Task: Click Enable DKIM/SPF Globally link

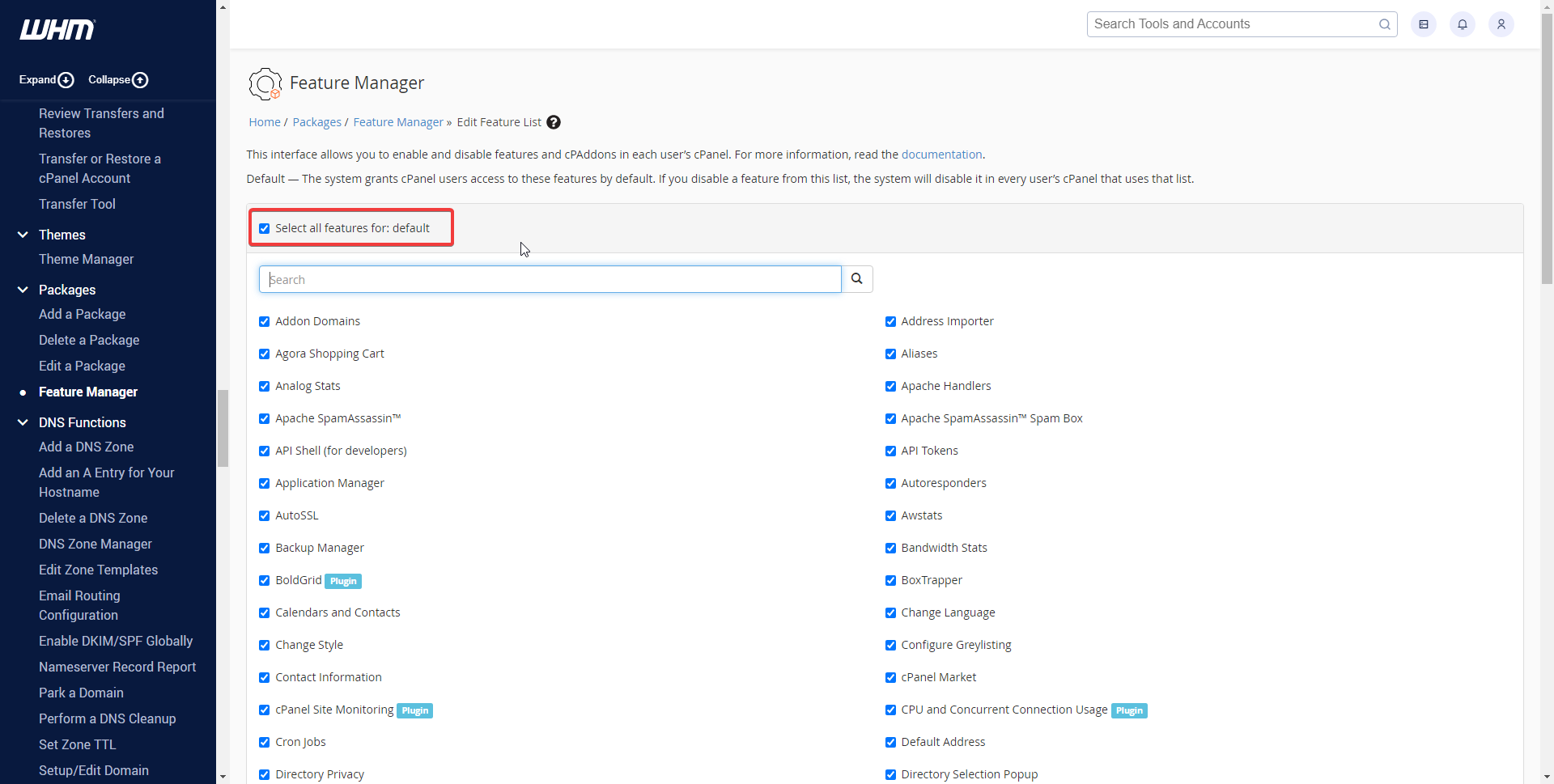Action: [x=116, y=641]
